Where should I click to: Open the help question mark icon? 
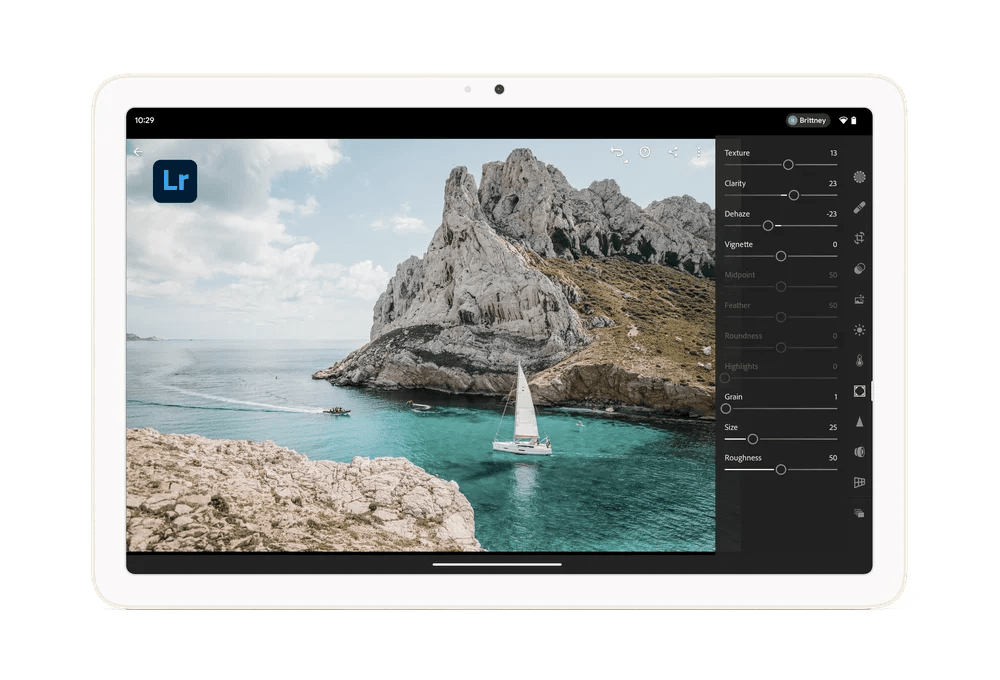coord(645,152)
